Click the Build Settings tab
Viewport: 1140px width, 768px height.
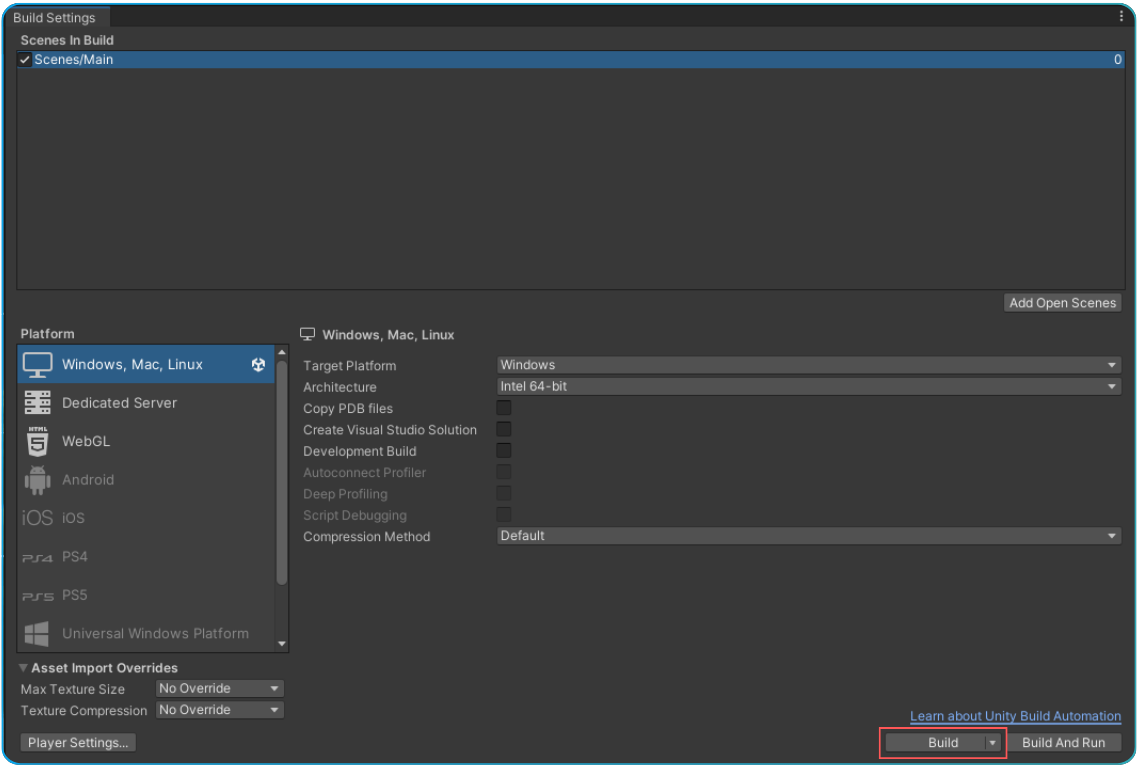tap(54, 18)
